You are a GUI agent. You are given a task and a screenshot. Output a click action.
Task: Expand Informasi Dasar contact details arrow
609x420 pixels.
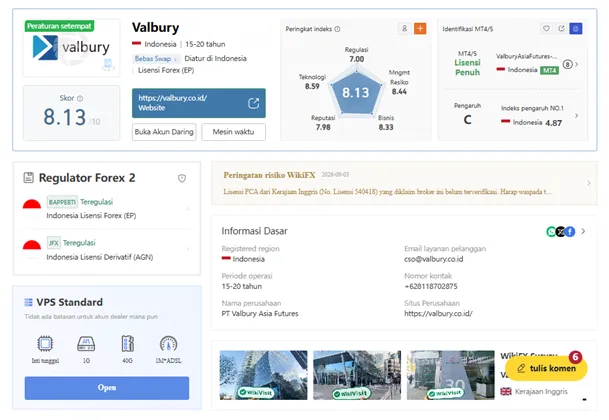583,231
